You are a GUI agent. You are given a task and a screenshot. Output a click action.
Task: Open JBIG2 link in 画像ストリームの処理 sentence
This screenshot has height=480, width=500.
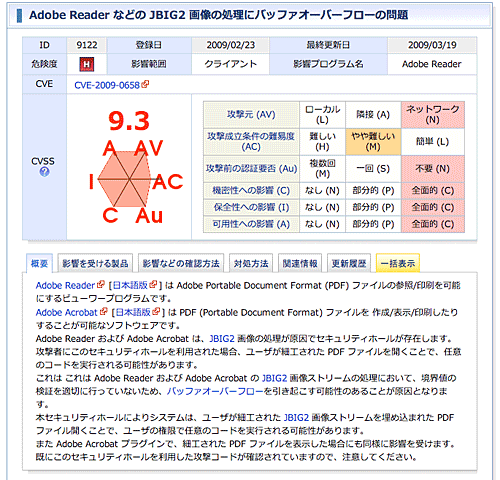pos(274,378)
